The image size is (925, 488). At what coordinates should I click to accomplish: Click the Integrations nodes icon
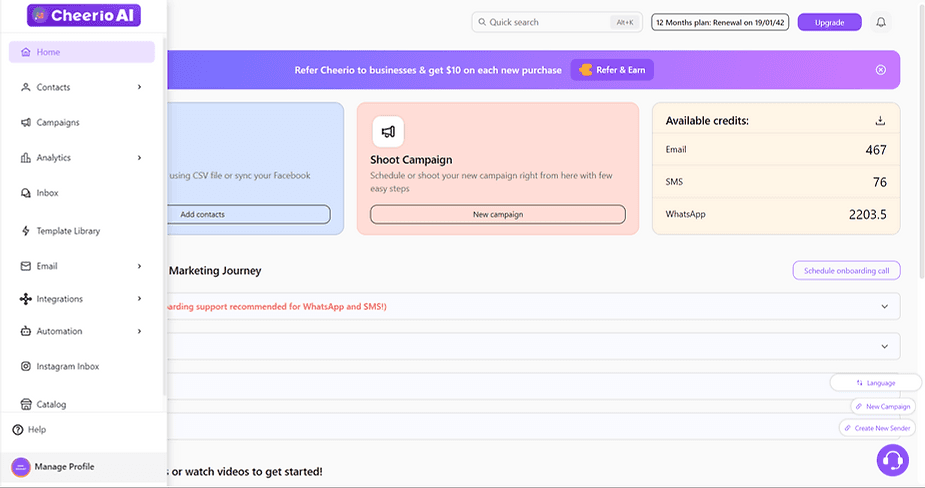click(25, 299)
